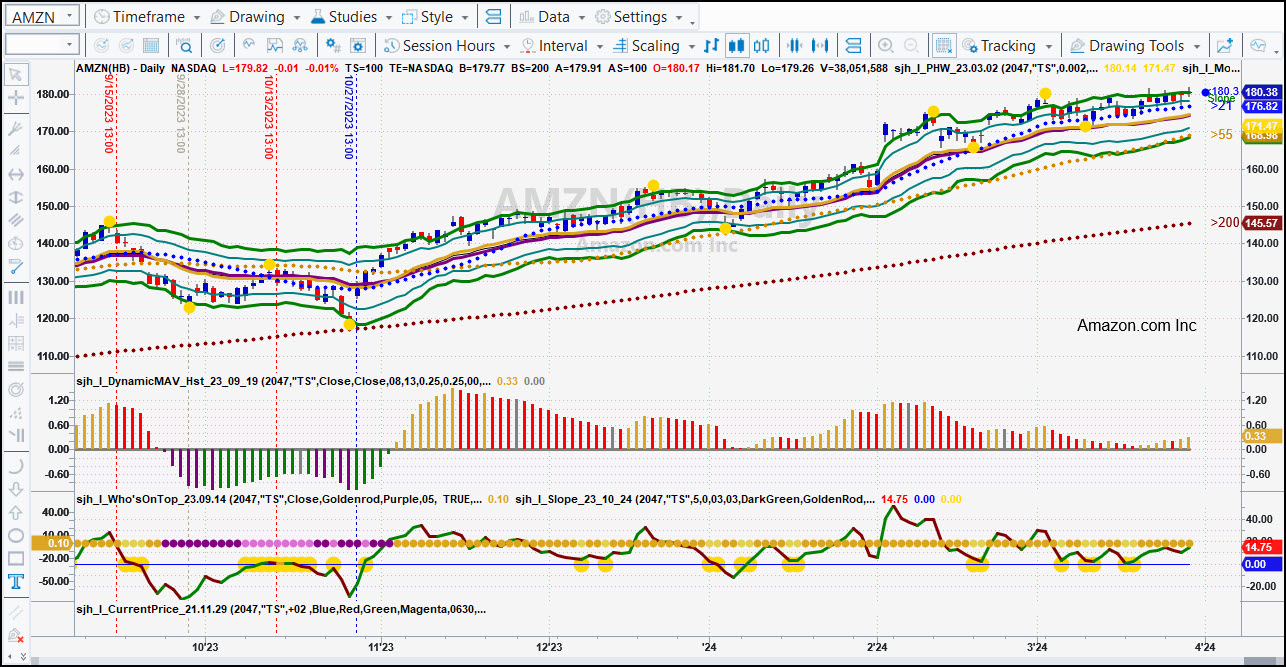Select the pointer tool in drawing sidebar

click(x=15, y=74)
